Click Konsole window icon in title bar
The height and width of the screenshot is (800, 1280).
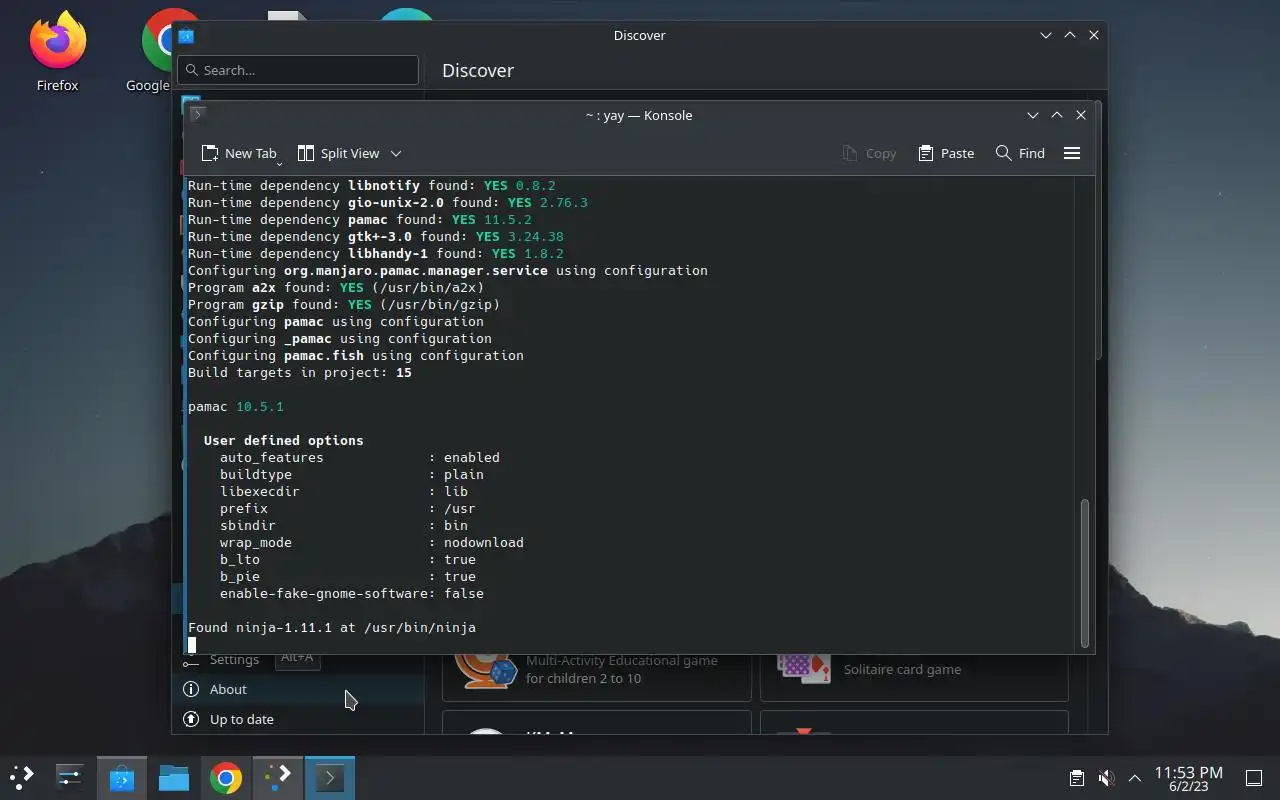(x=197, y=115)
